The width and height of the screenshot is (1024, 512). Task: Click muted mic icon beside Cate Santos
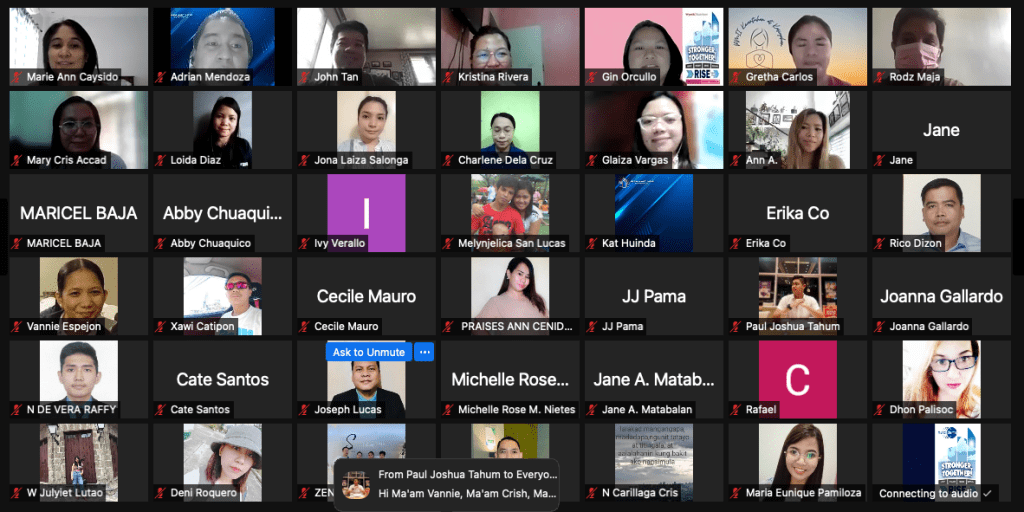pyautogui.click(x=160, y=409)
